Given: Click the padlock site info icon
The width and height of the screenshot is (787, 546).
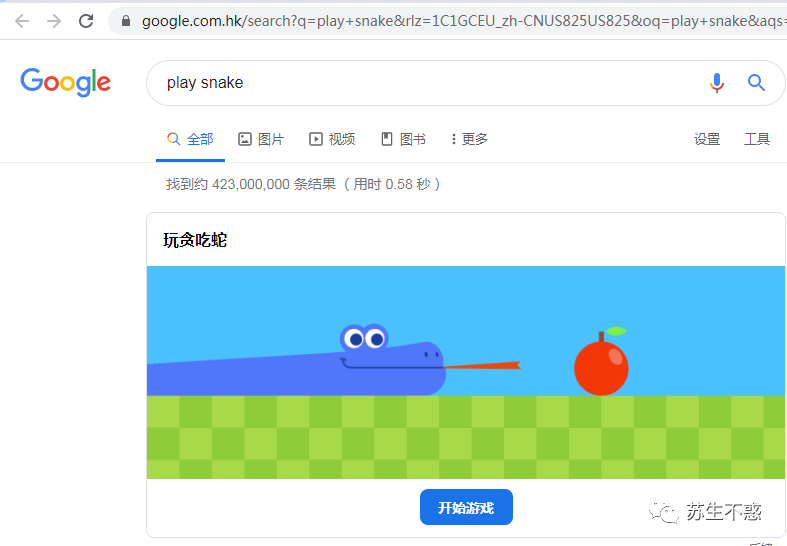Looking at the screenshot, I should pyautogui.click(x=126, y=21).
